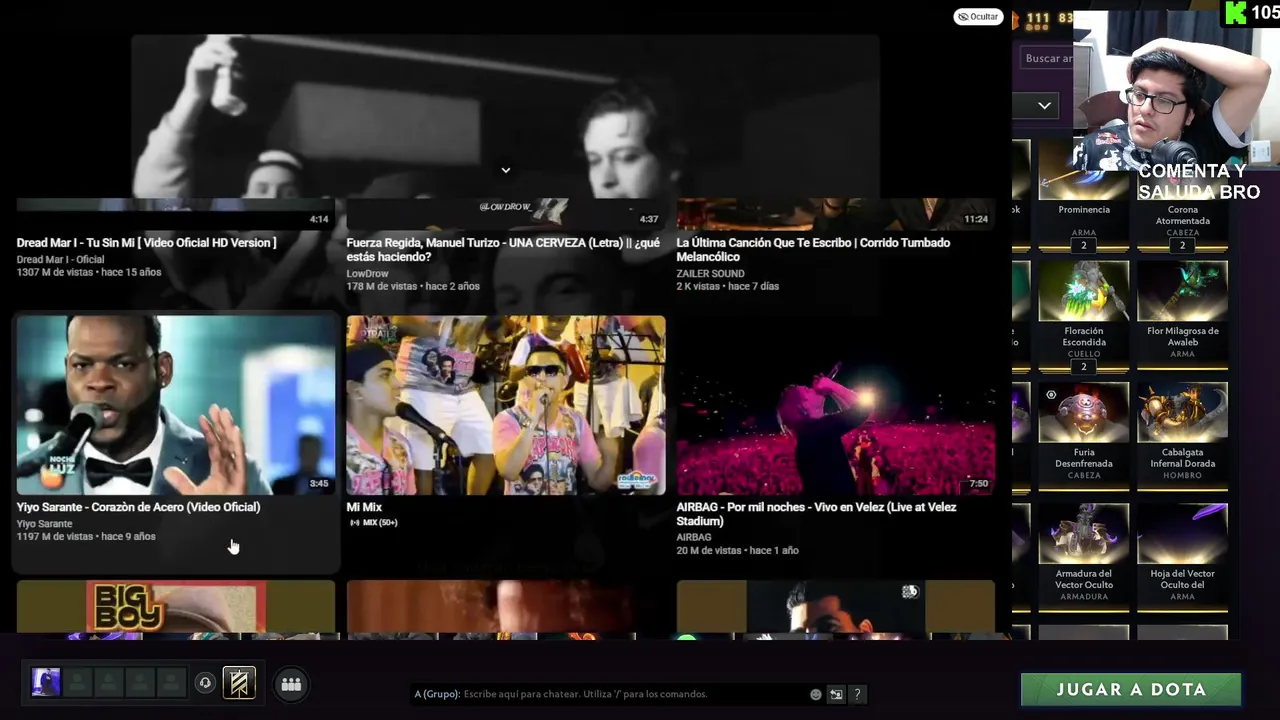Image resolution: width=1280 pixels, height=720 pixels.
Task: Open the Fuerza Regida UNA CERVEZA video
Action: click(503, 250)
